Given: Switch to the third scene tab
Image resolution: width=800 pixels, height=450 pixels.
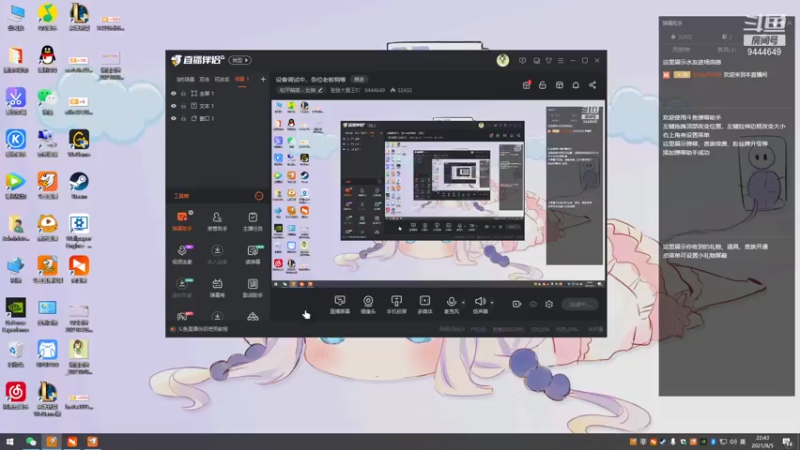Looking at the screenshot, I should point(221,79).
